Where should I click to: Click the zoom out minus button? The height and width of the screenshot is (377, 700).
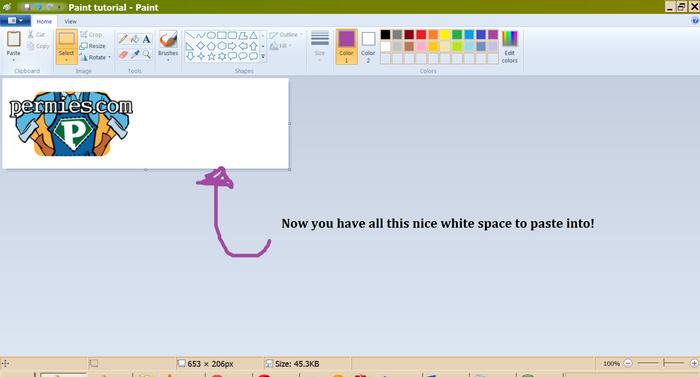click(628, 364)
